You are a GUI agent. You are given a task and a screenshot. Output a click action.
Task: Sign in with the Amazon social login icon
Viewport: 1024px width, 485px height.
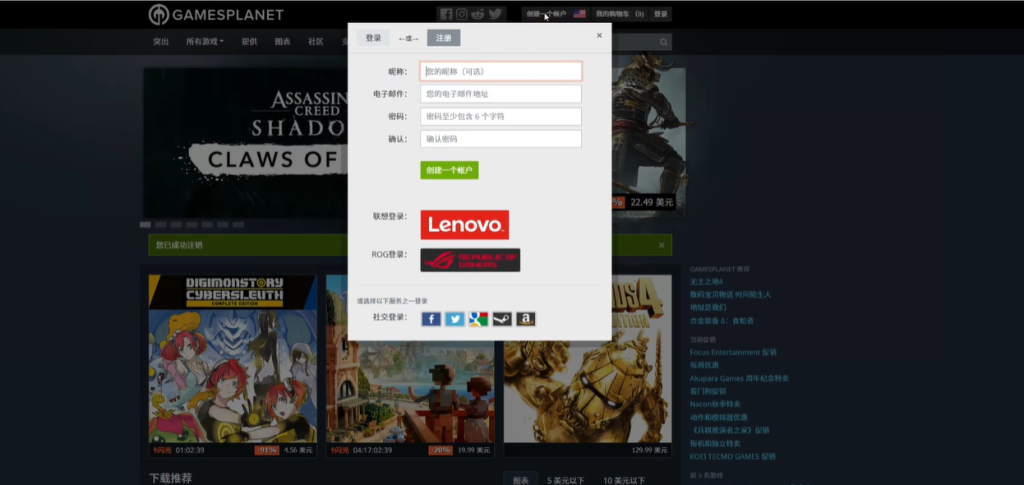tap(526, 319)
